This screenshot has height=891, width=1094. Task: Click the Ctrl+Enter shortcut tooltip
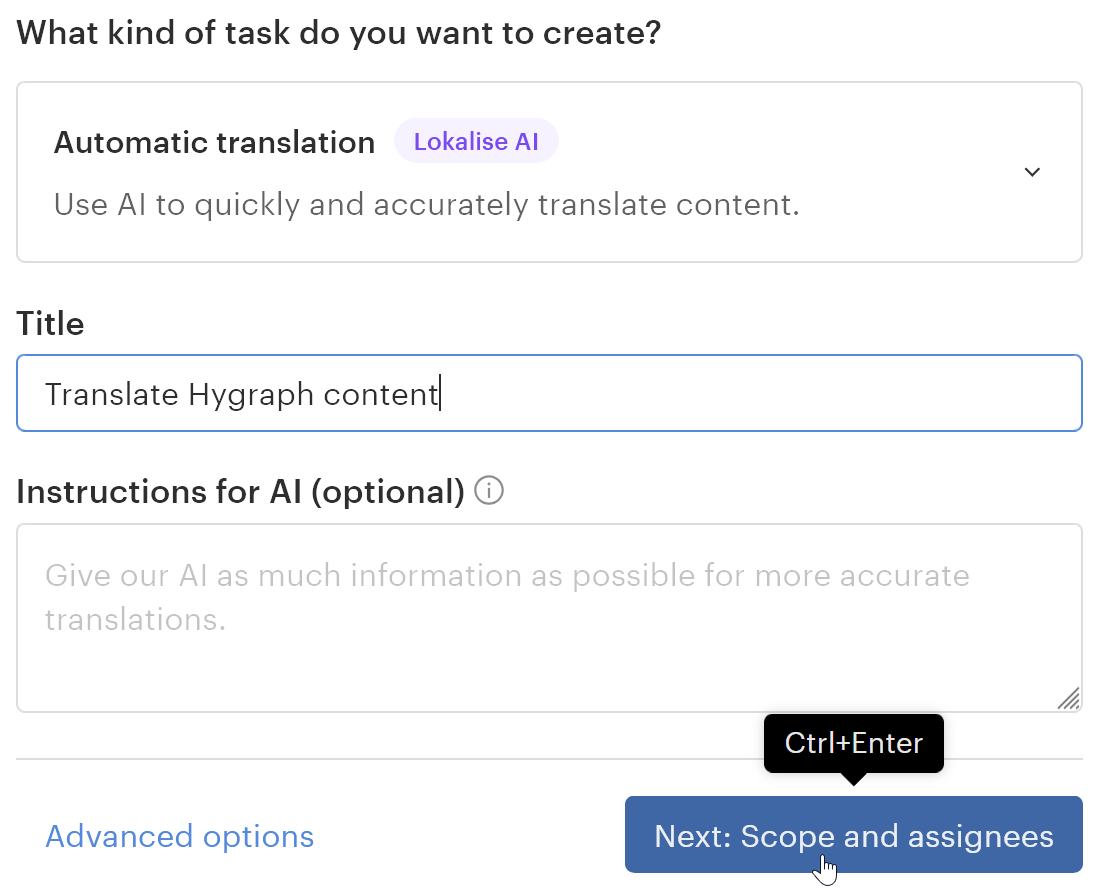(x=853, y=743)
